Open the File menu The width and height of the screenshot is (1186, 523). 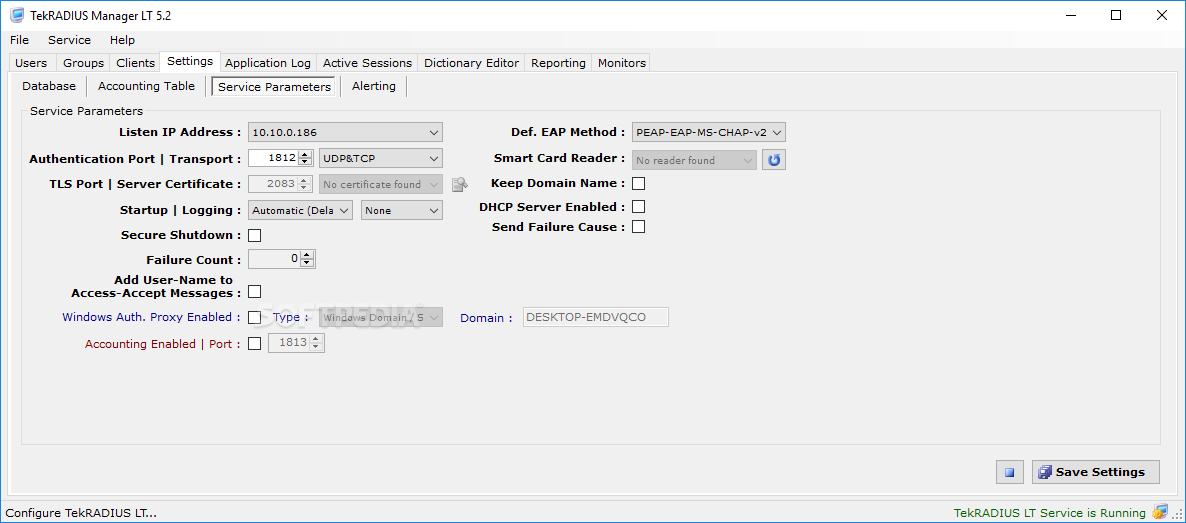(20, 40)
